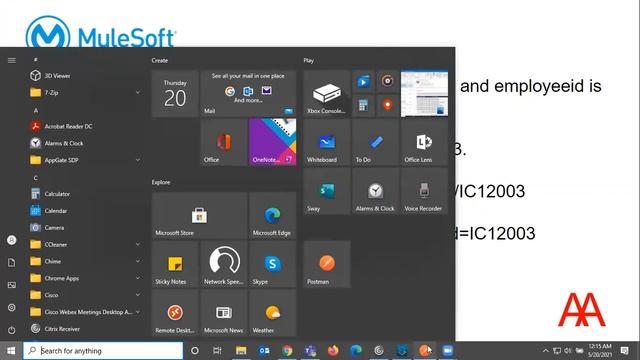Open Network Speed Test tile
Image resolution: width=640 pixels, height=360 pixels.
(x=224, y=264)
